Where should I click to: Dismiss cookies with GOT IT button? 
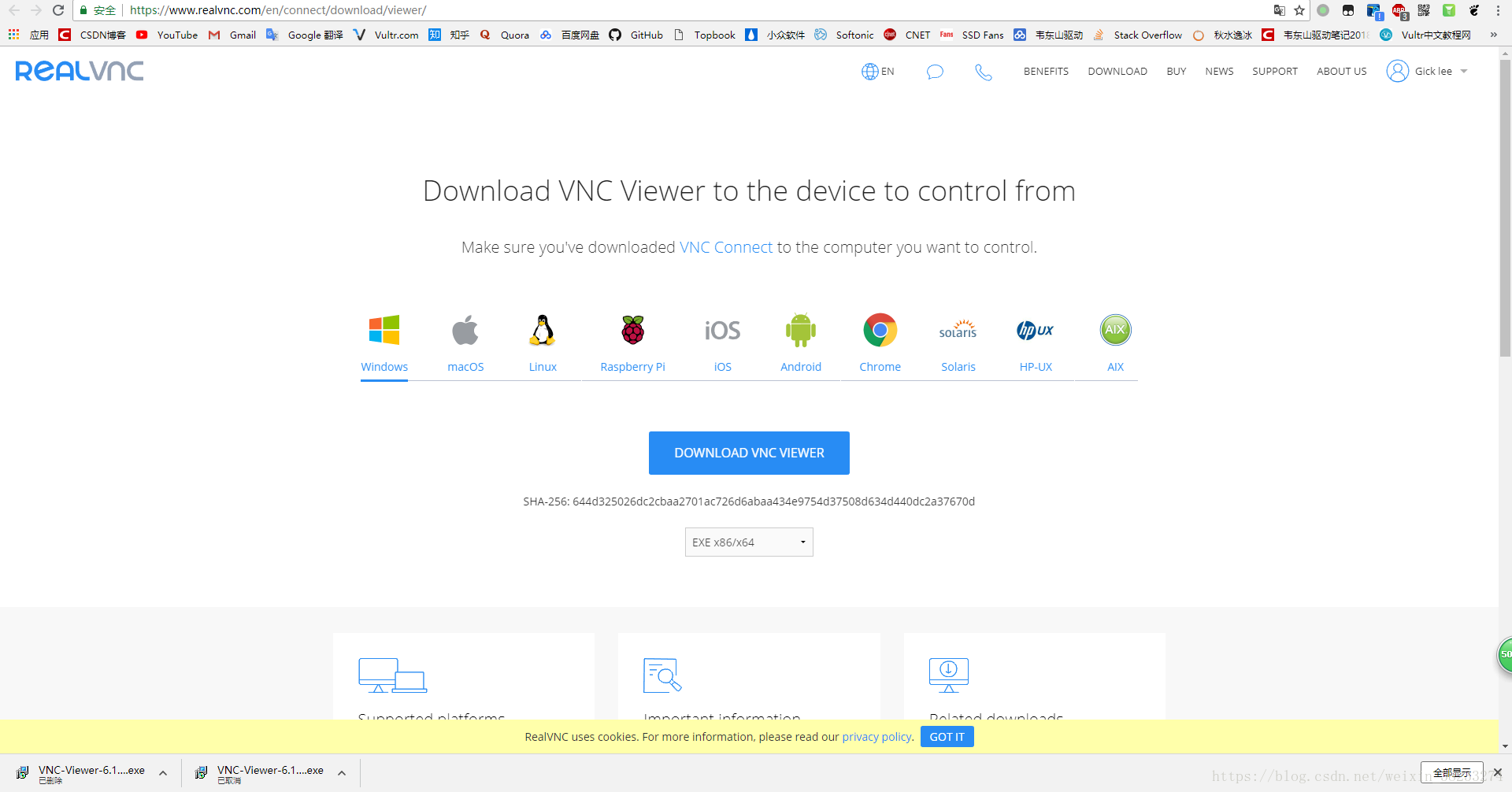point(947,737)
